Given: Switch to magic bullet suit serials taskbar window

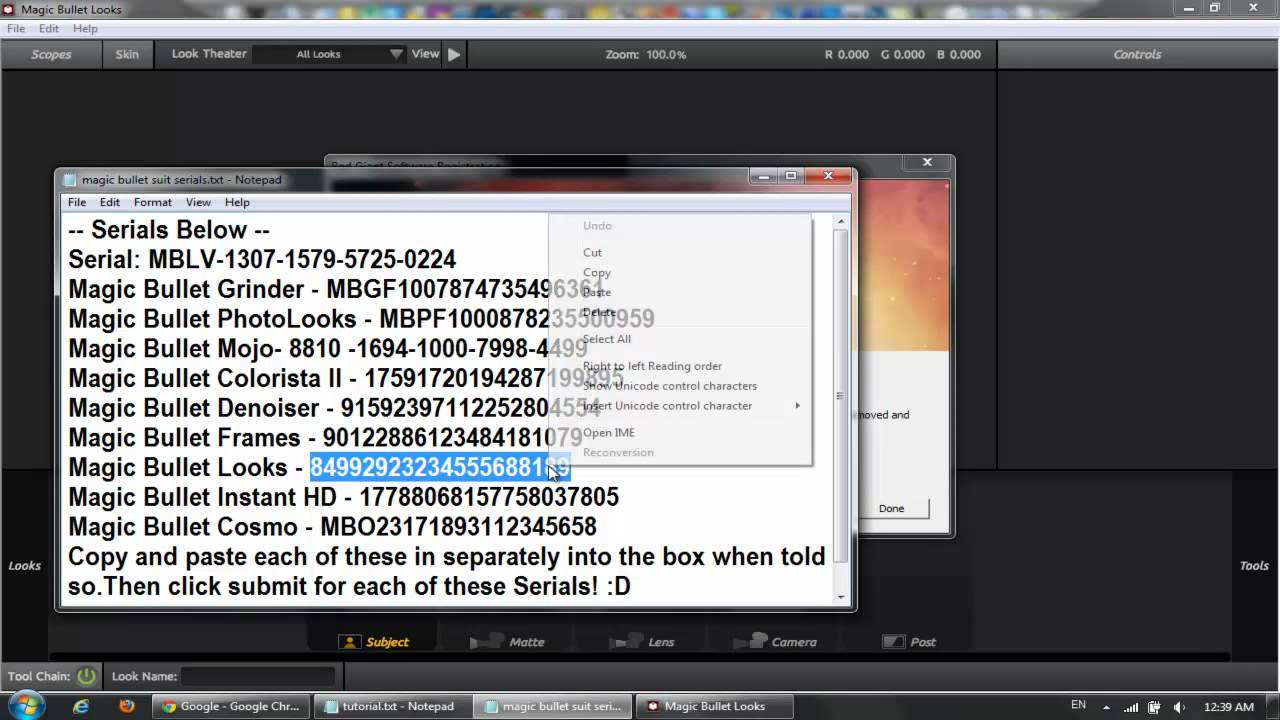Looking at the screenshot, I should point(553,706).
